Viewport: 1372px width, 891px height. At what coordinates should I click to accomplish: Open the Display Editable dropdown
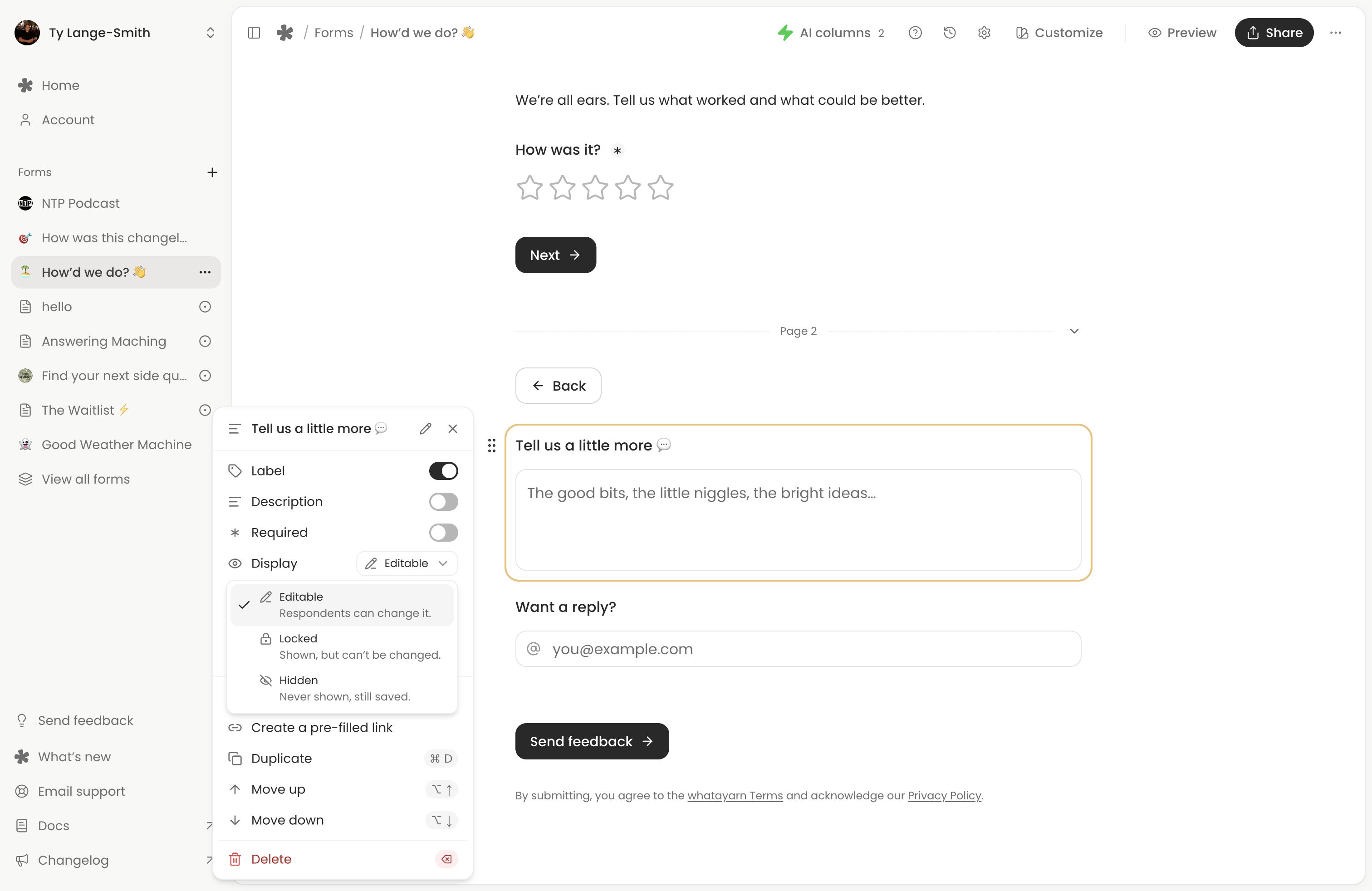[x=407, y=563]
